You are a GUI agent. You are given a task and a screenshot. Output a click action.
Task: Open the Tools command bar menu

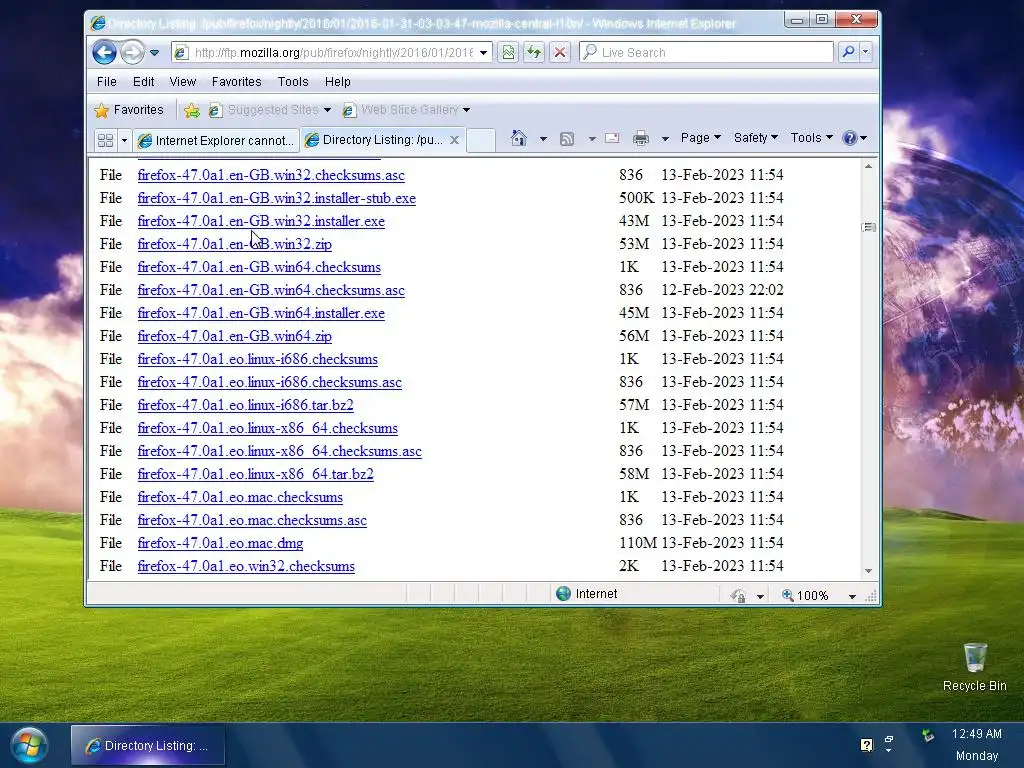click(811, 138)
